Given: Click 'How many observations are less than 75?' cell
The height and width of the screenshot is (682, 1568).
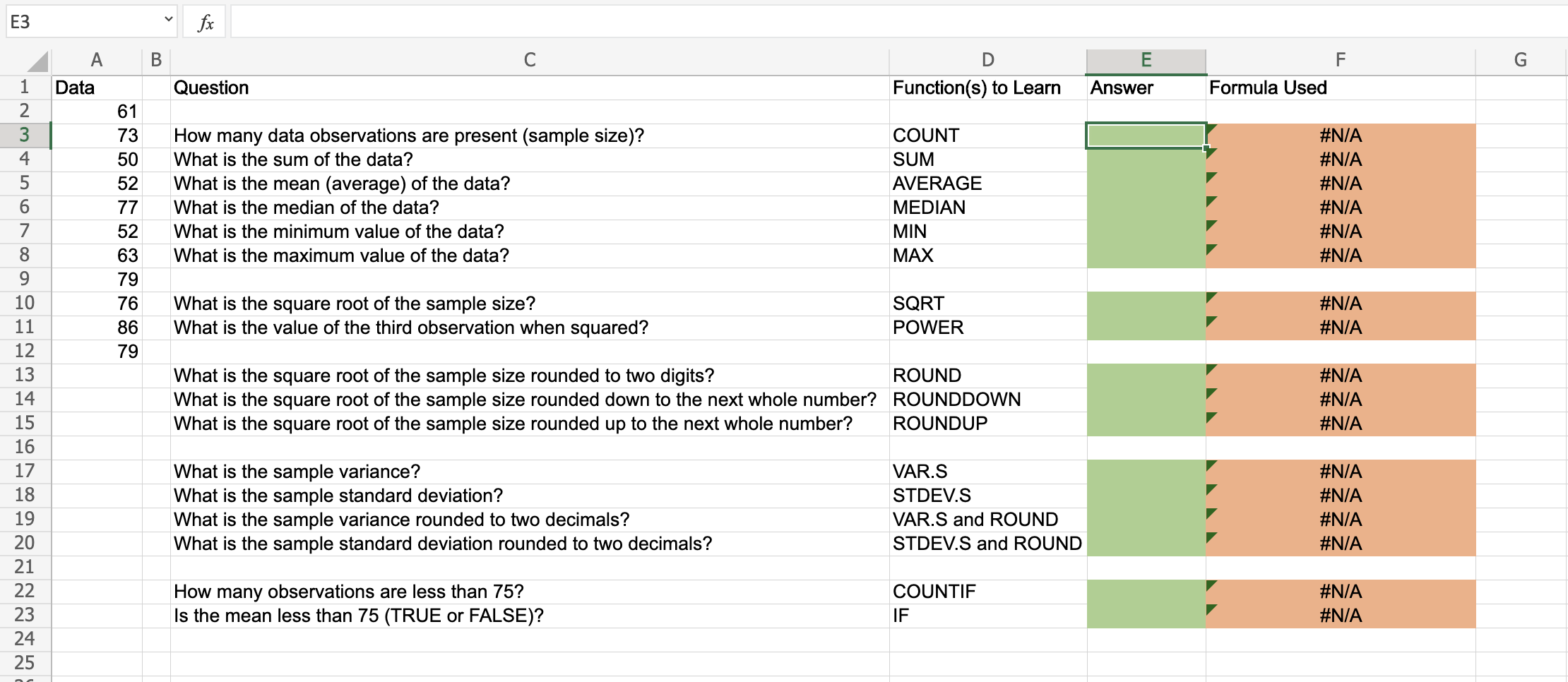Looking at the screenshot, I should (530, 592).
